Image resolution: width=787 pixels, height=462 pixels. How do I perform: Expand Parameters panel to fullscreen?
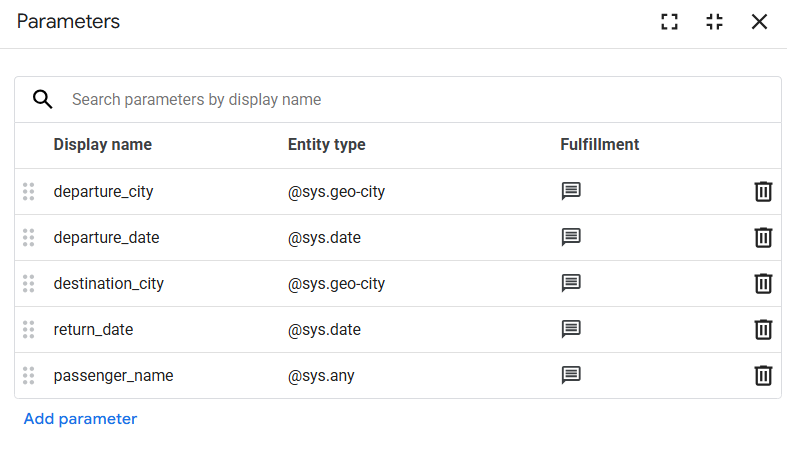(670, 22)
